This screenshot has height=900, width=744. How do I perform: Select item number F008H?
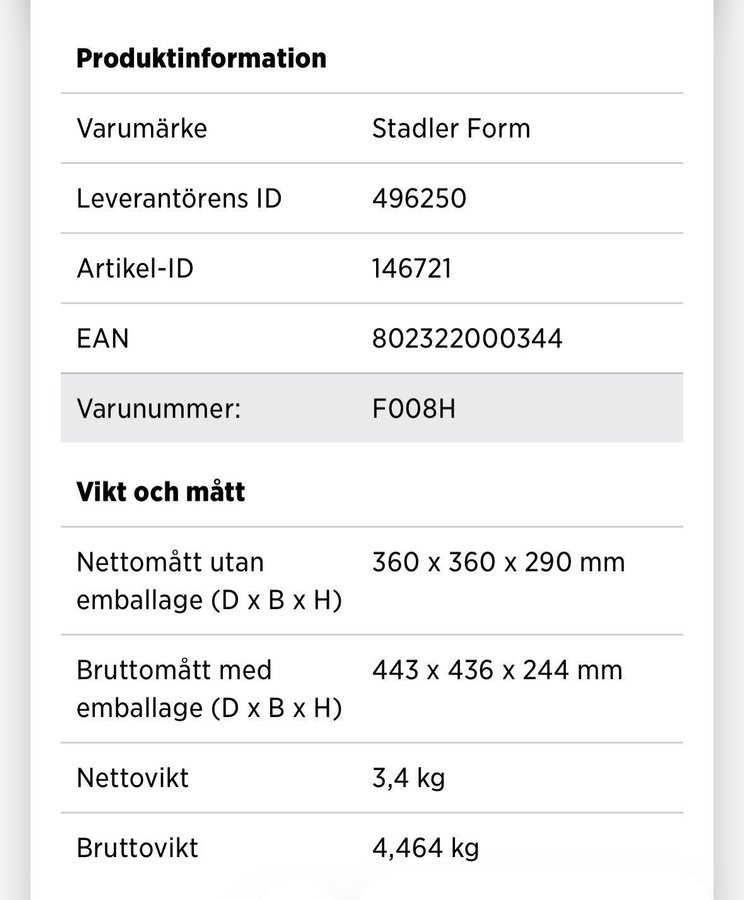pyautogui.click(x=414, y=408)
